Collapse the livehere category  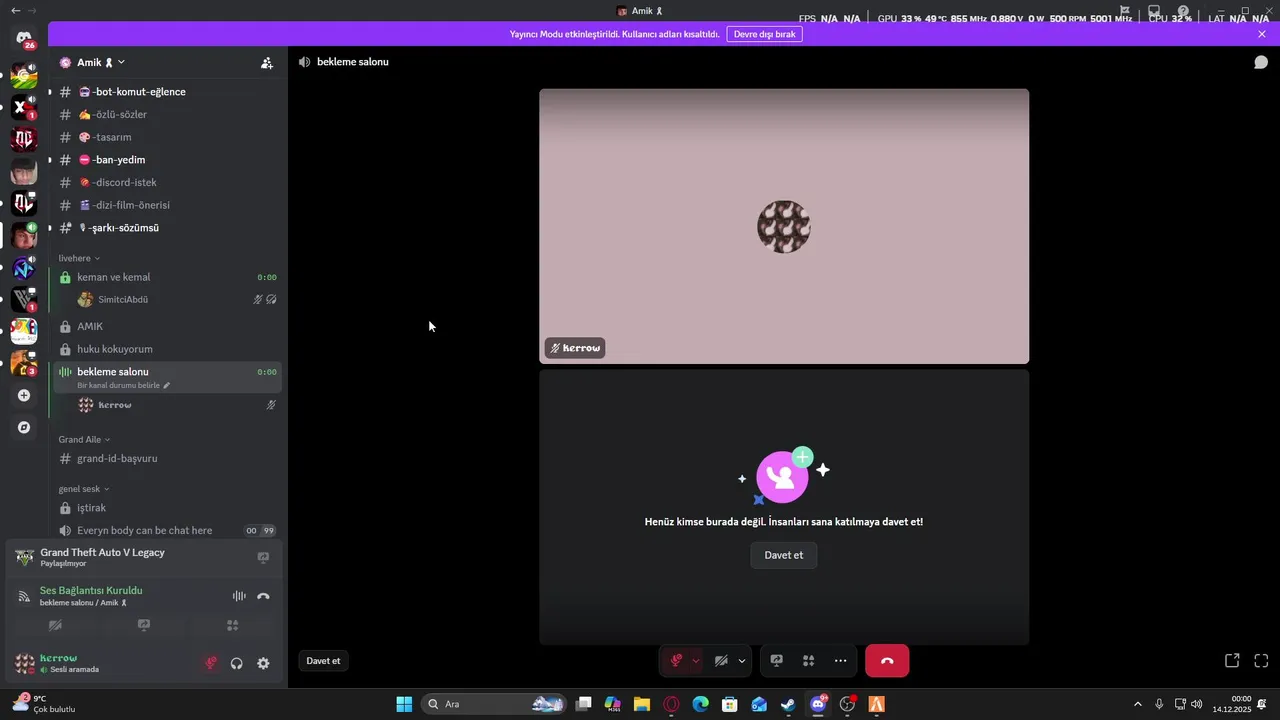click(79, 258)
